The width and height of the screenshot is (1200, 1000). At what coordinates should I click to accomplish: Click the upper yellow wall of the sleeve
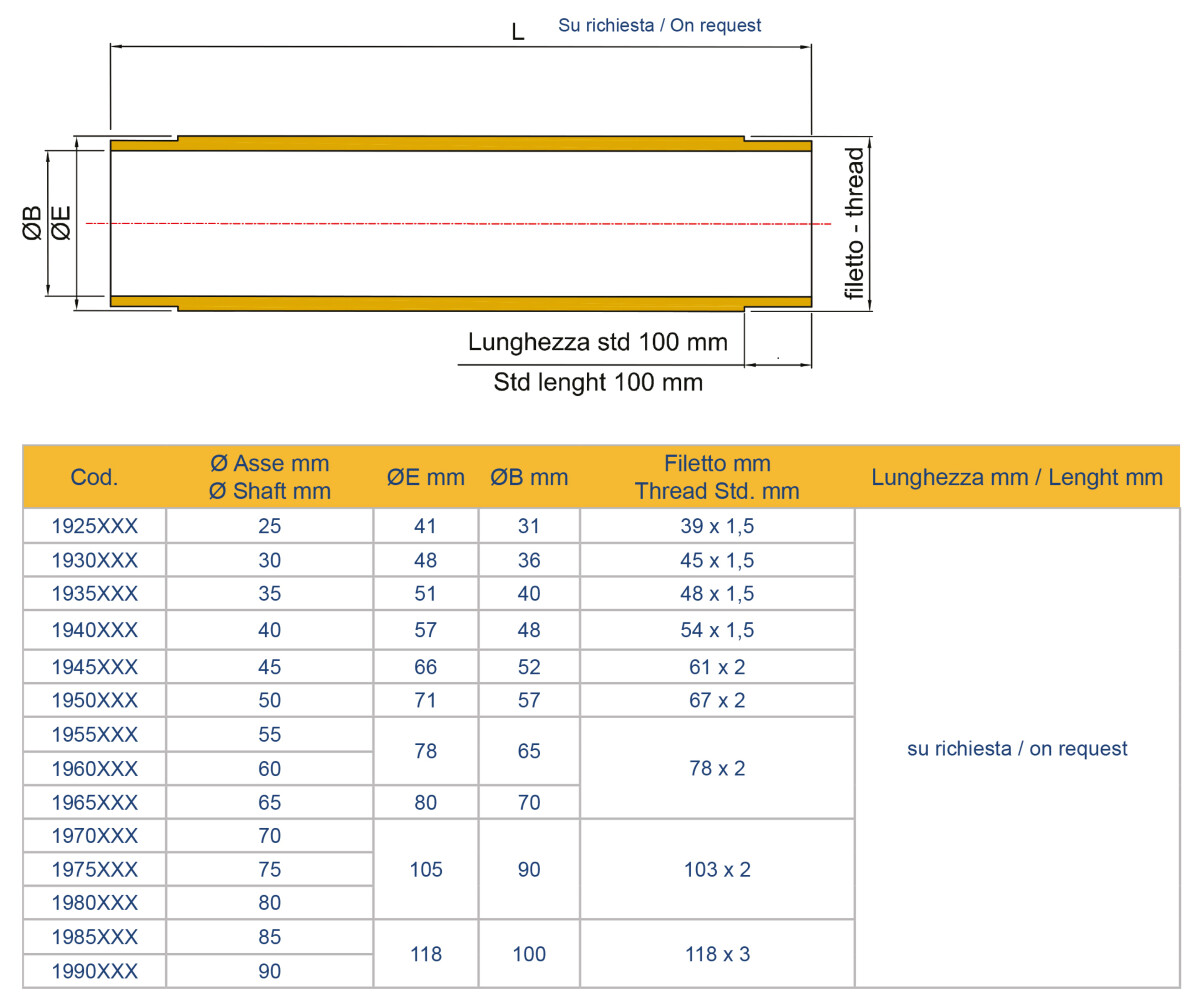460,144
